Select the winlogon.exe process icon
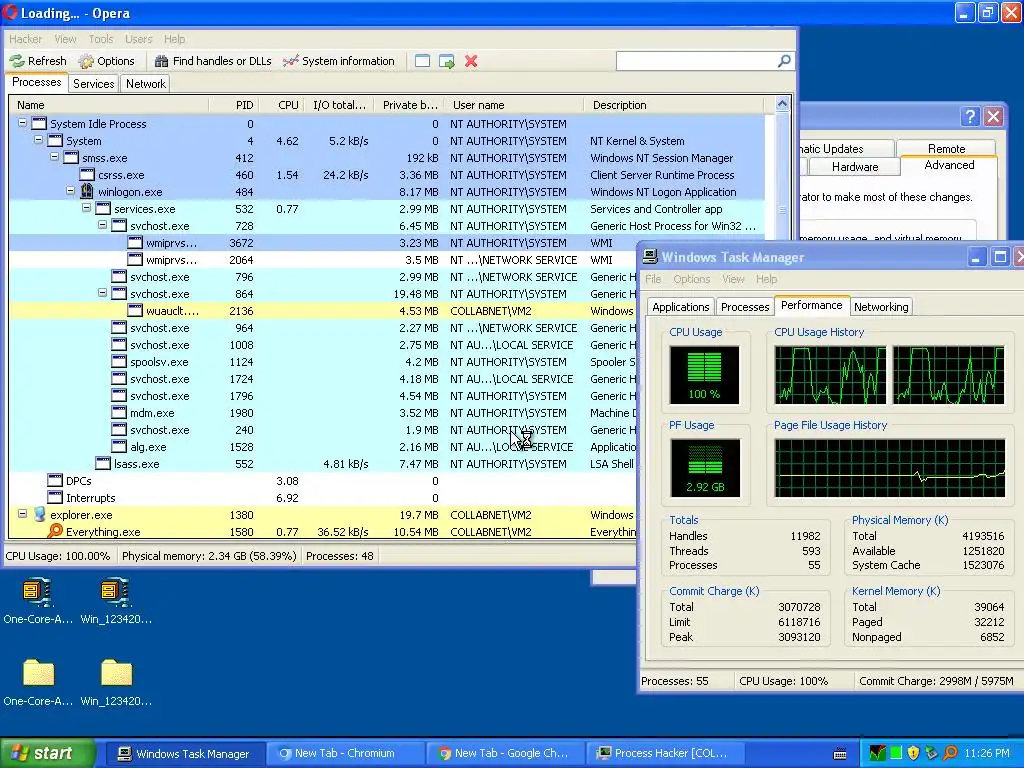Viewport: 1024px width, 768px height. coord(86,191)
